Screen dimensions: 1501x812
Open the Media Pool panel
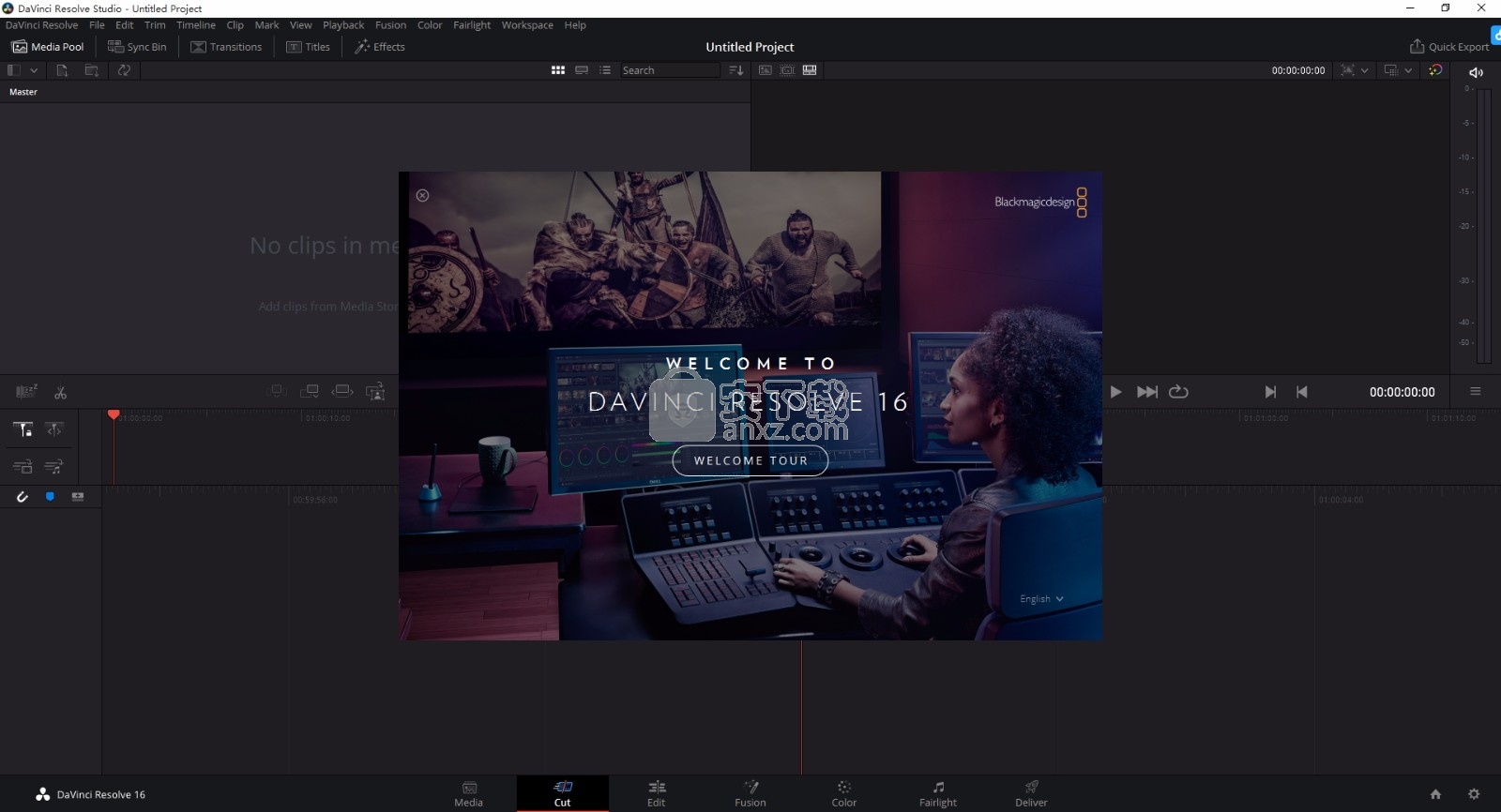click(x=48, y=47)
